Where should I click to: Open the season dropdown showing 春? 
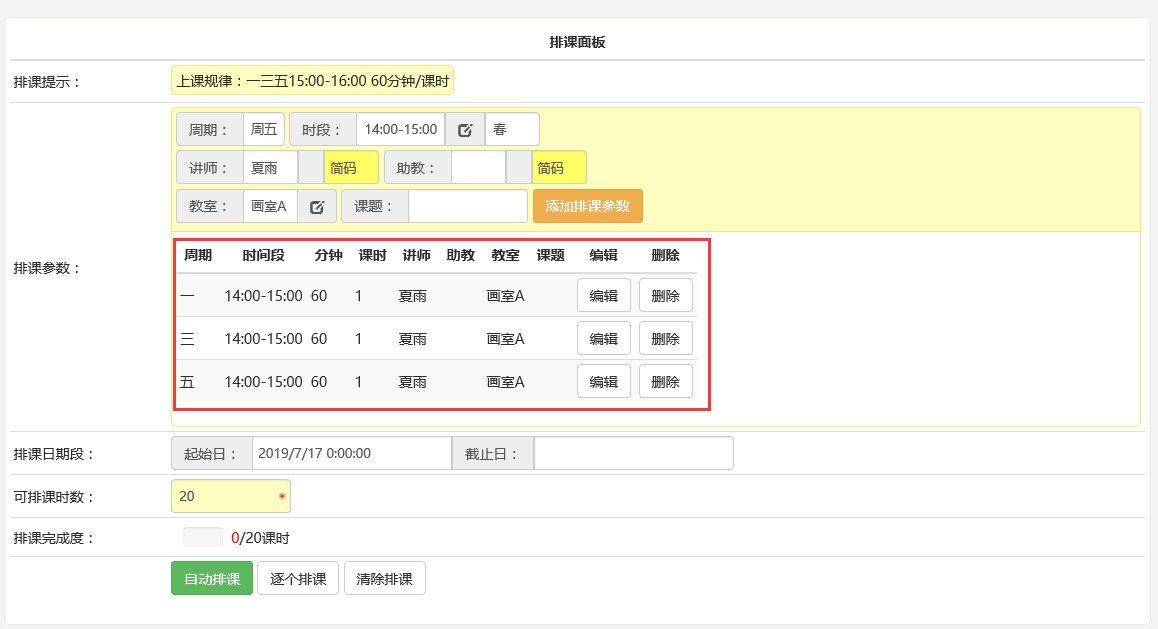pyautogui.click(x=512, y=129)
